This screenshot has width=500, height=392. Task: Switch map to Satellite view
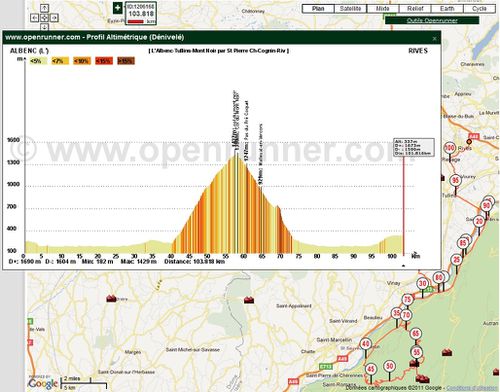click(350, 9)
